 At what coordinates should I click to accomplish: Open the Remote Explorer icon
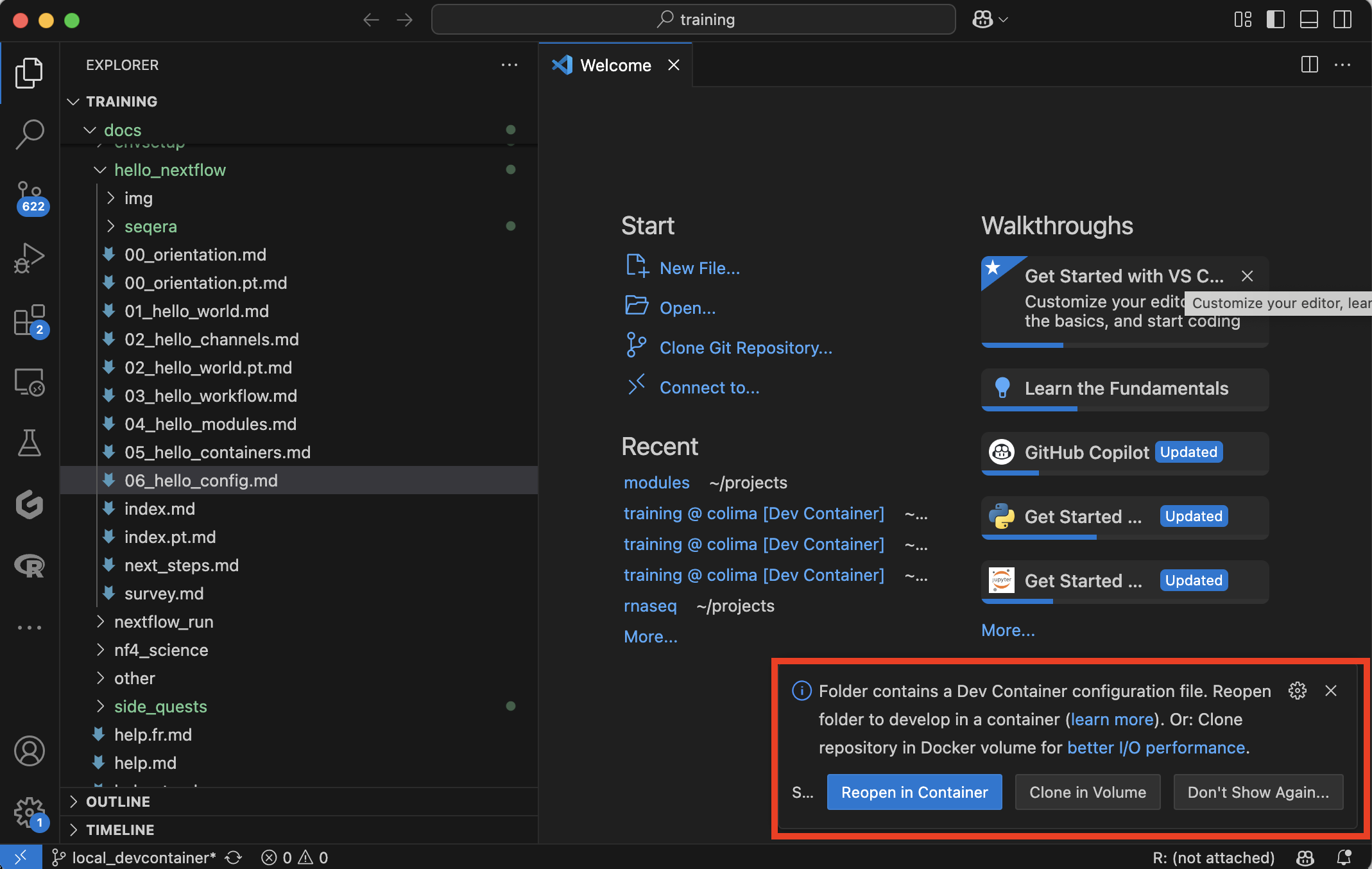(x=30, y=382)
